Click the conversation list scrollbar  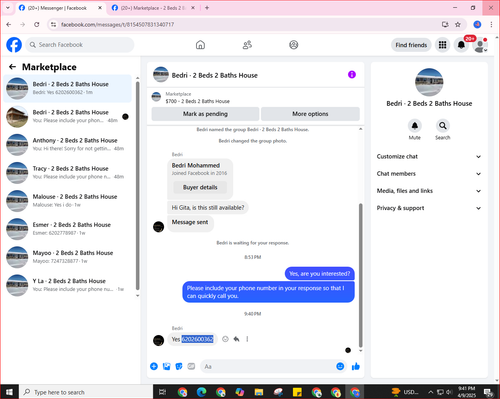tap(138, 185)
